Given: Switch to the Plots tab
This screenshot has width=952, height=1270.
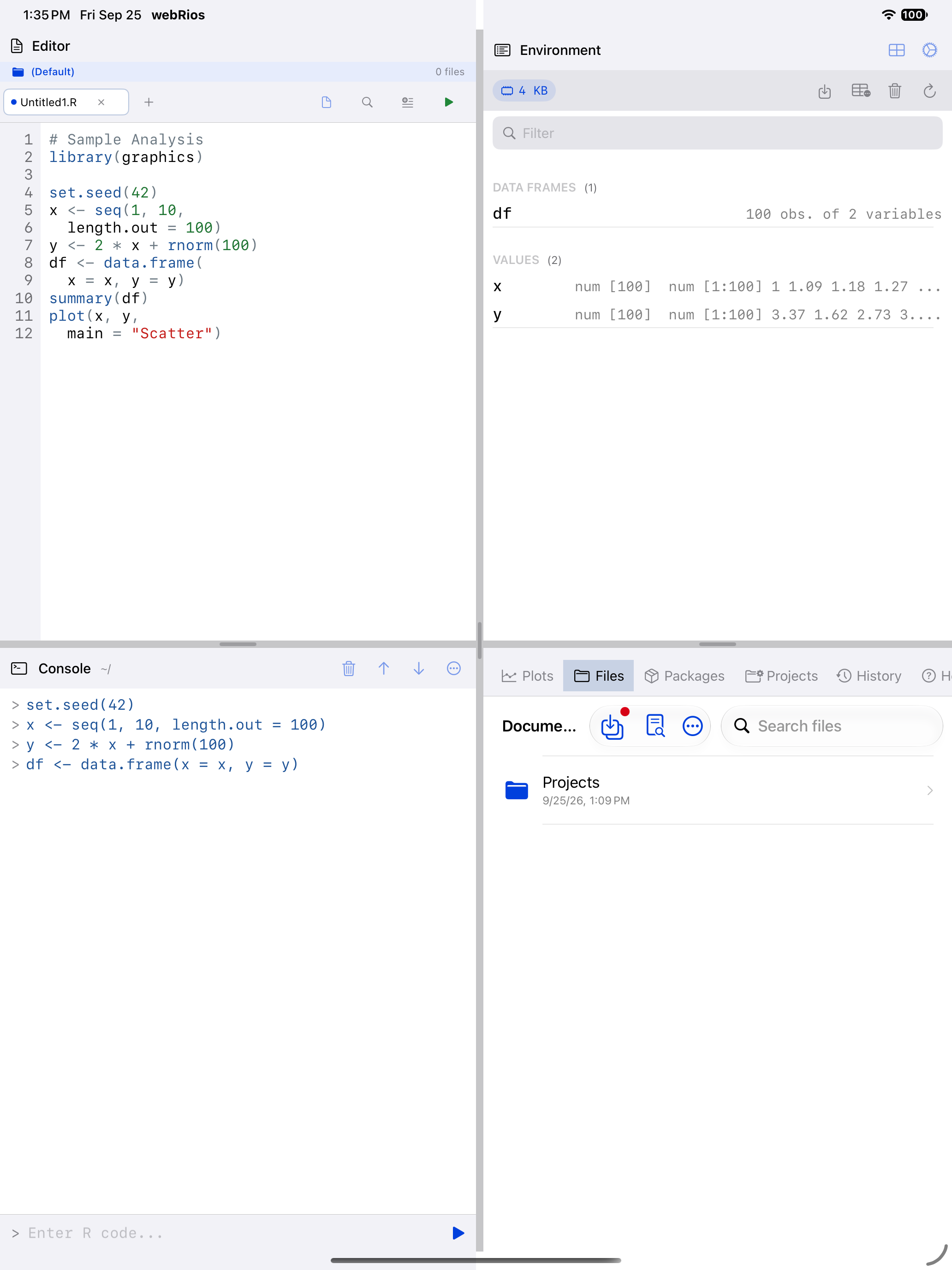Looking at the screenshot, I should 527,676.
